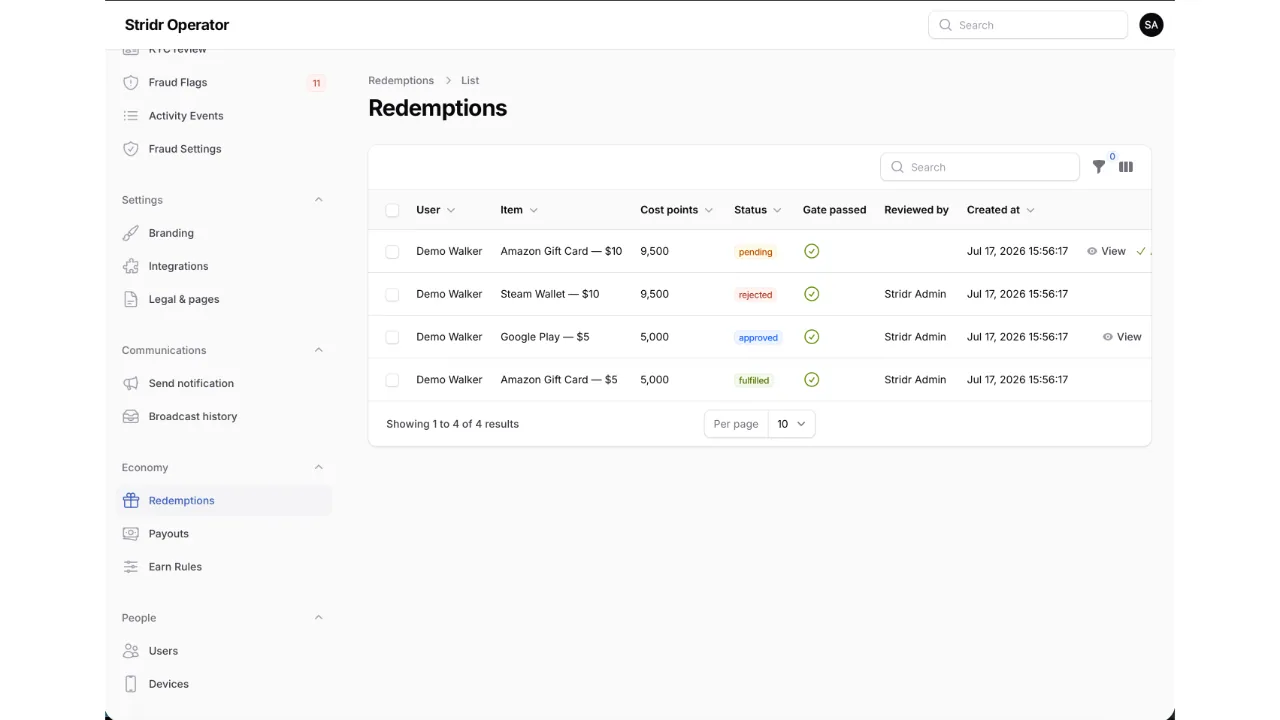Collapse the People sidebar group

[x=319, y=618]
